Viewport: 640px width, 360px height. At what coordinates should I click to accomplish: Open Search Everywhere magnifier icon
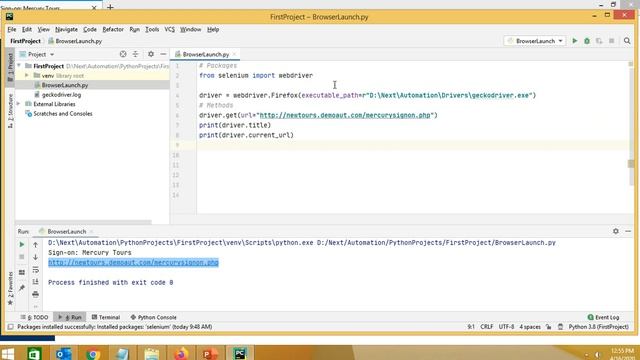tap(627, 41)
